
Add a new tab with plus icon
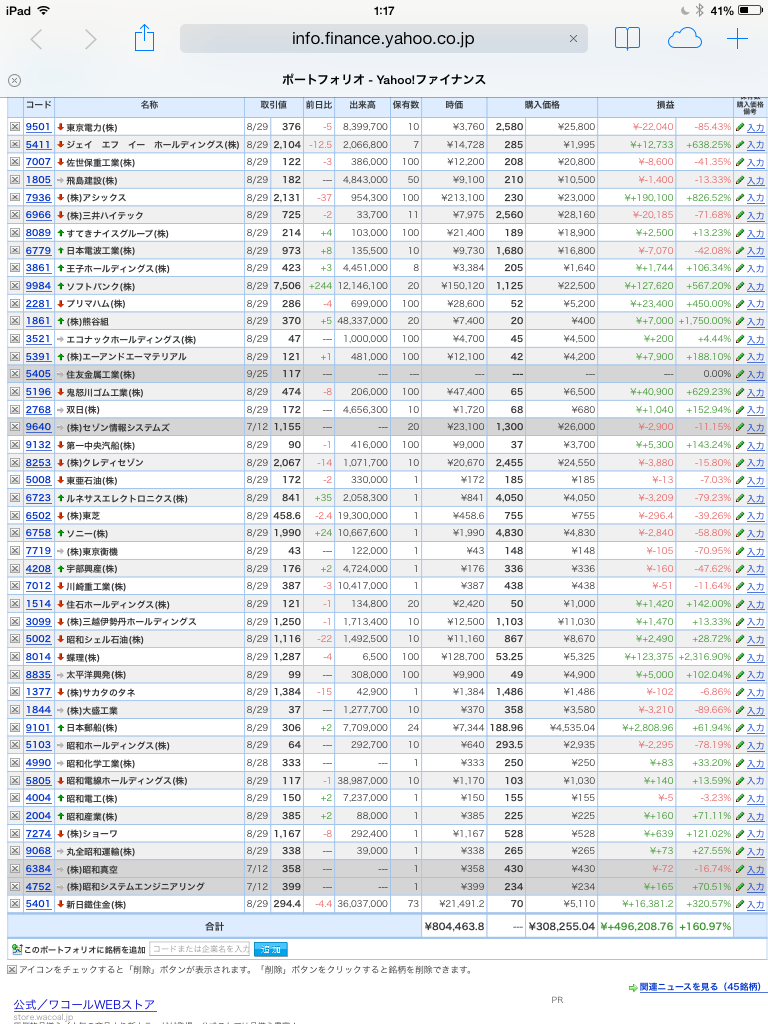pyautogui.click(x=737, y=39)
